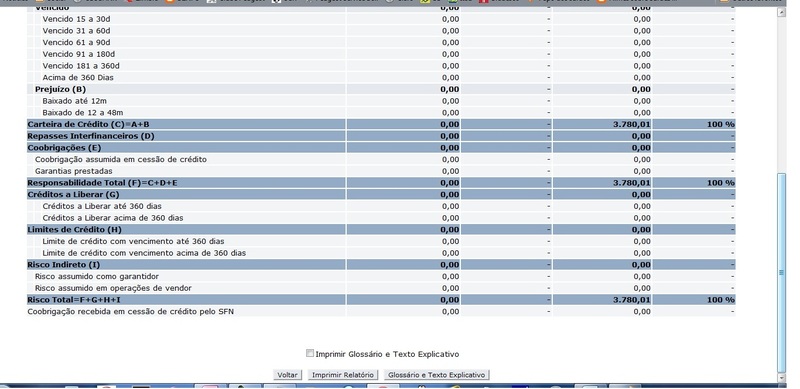Click 100 % in the Risco Total row
Viewport: 800px width, 389px height.
721,300
